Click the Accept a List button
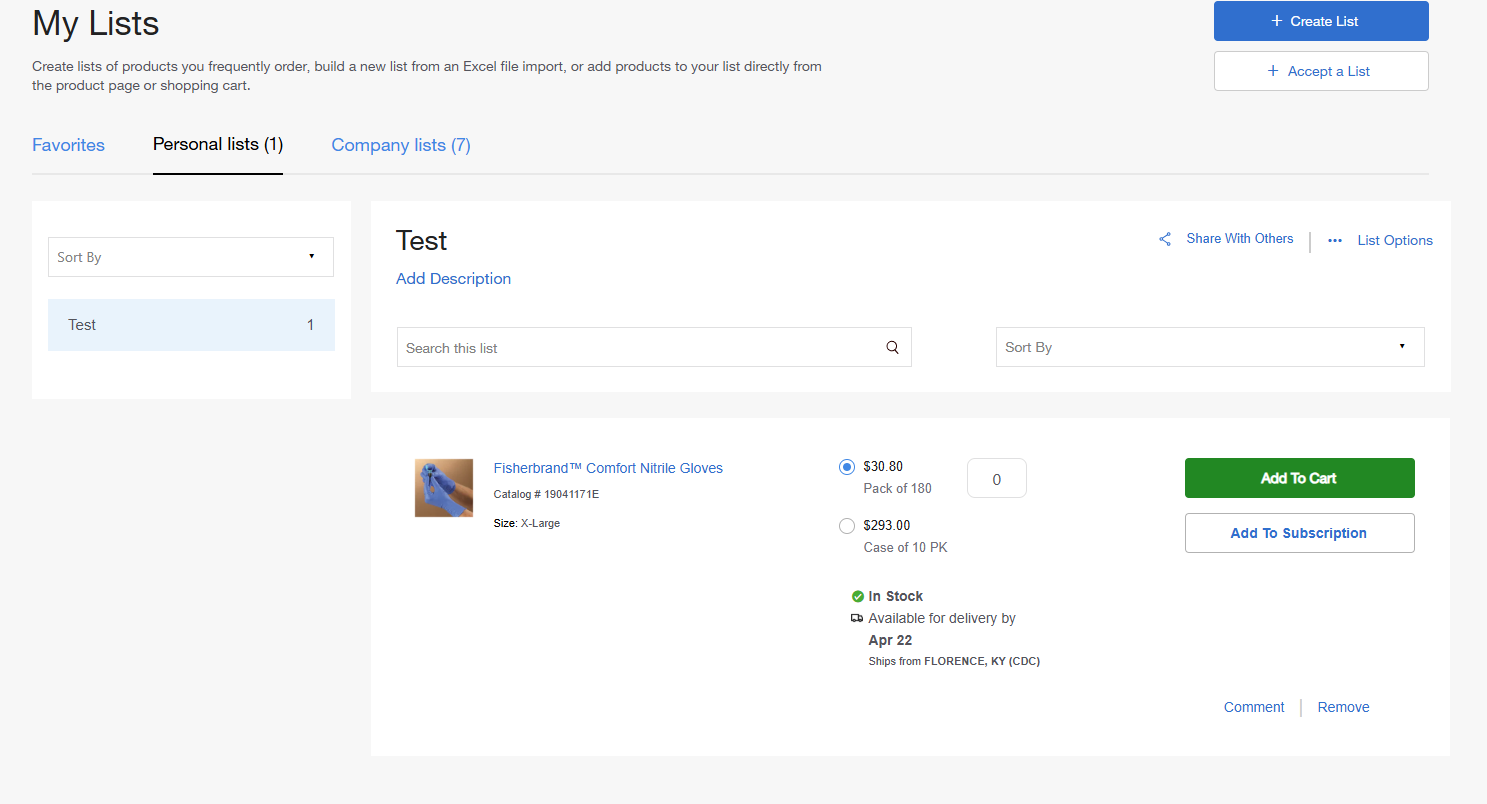This screenshot has height=804, width=1487. tap(1321, 71)
